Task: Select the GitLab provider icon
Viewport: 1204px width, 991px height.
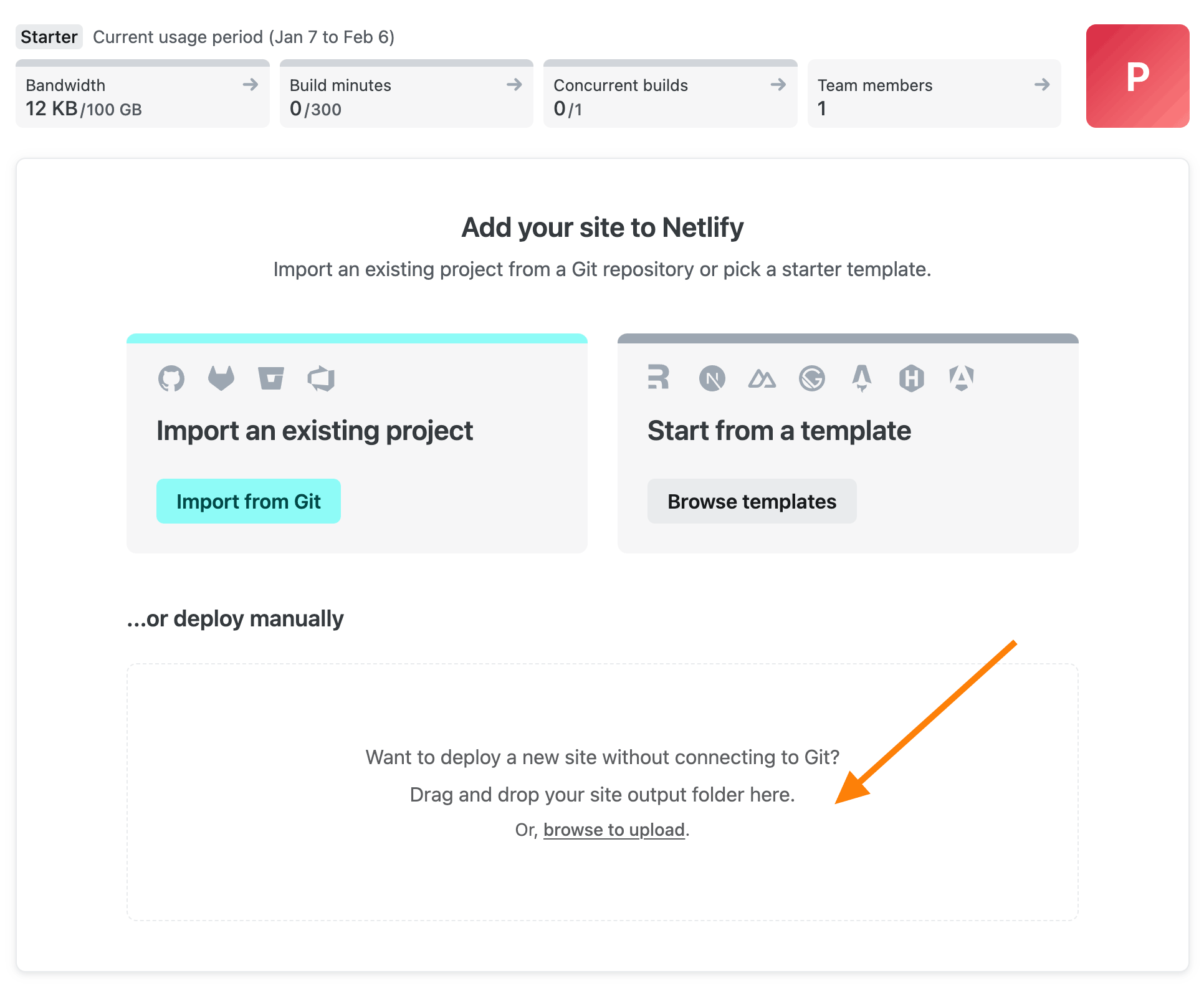Action: point(221,378)
